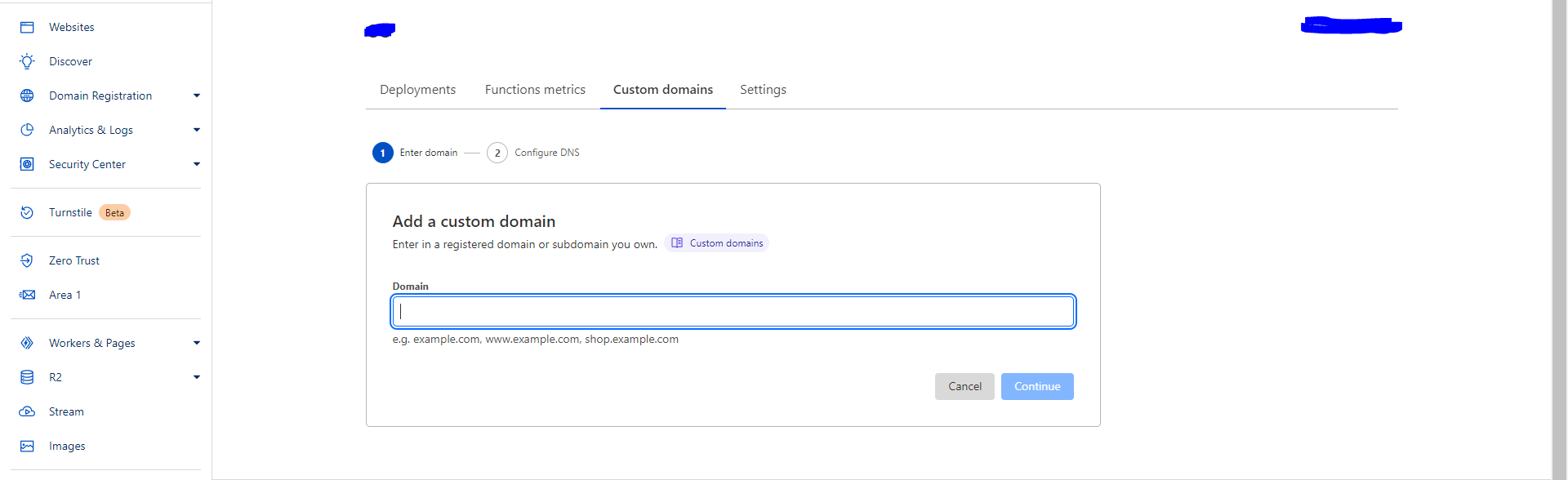Focus the Domain text input field
Image resolution: width=1568 pixels, height=480 pixels.
click(x=733, y=311)
